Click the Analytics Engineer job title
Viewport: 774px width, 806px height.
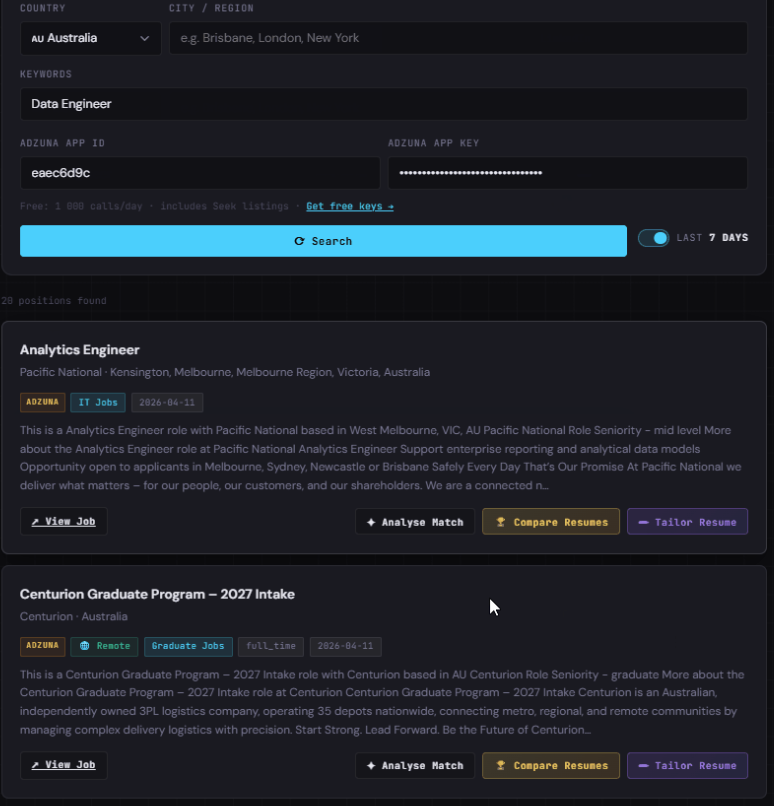(80, 350)
